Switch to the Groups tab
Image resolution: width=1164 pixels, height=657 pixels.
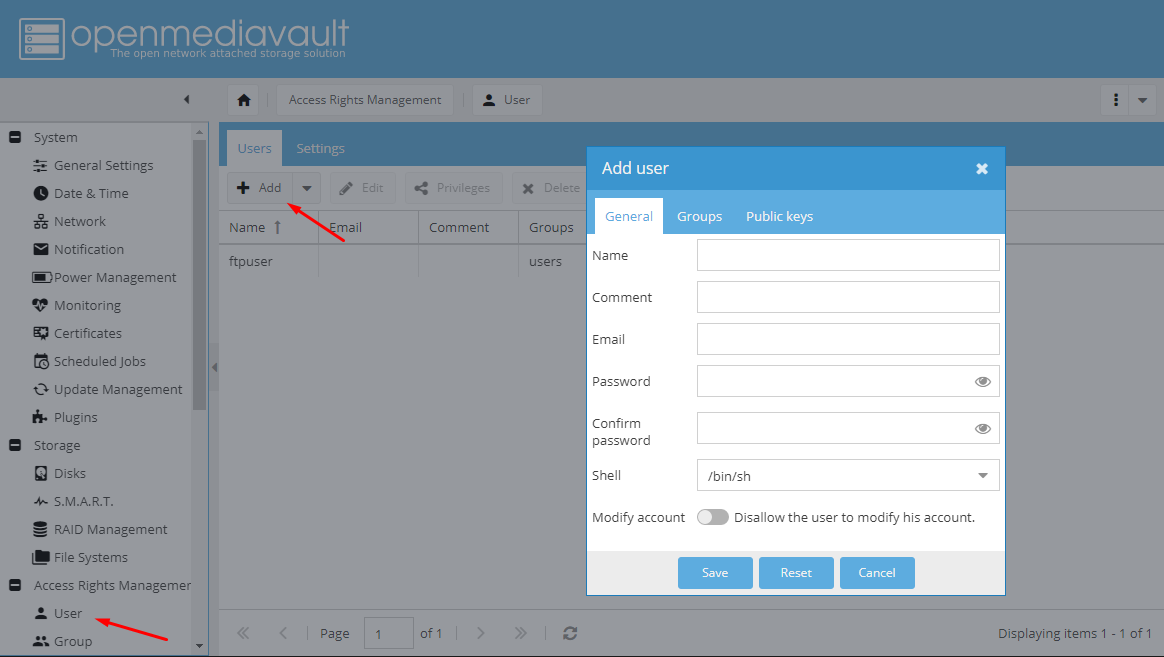pos(699,216)
